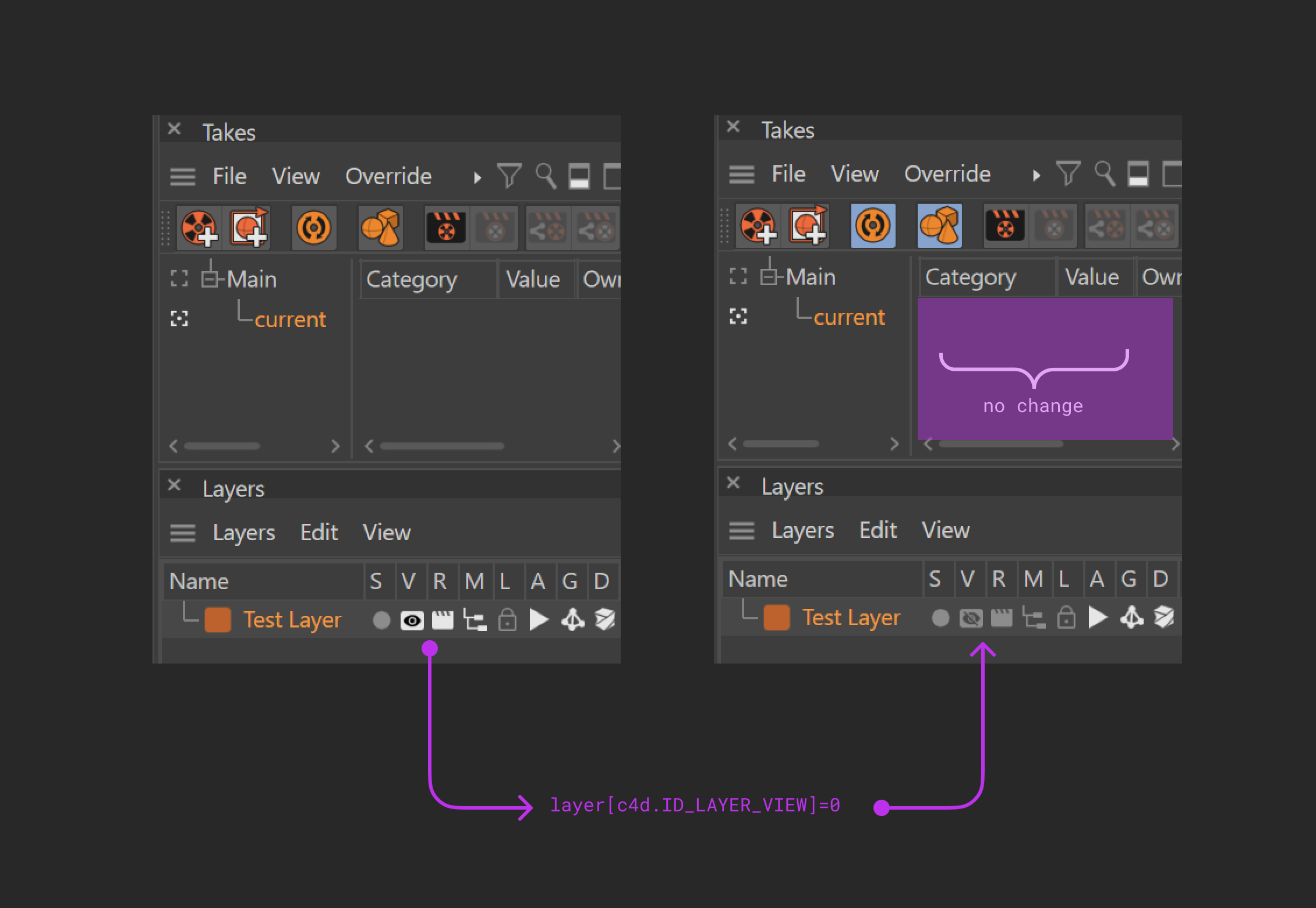
Task: Click Lock Overrides objects icon in left toolbar
Action: coord(380,228)
